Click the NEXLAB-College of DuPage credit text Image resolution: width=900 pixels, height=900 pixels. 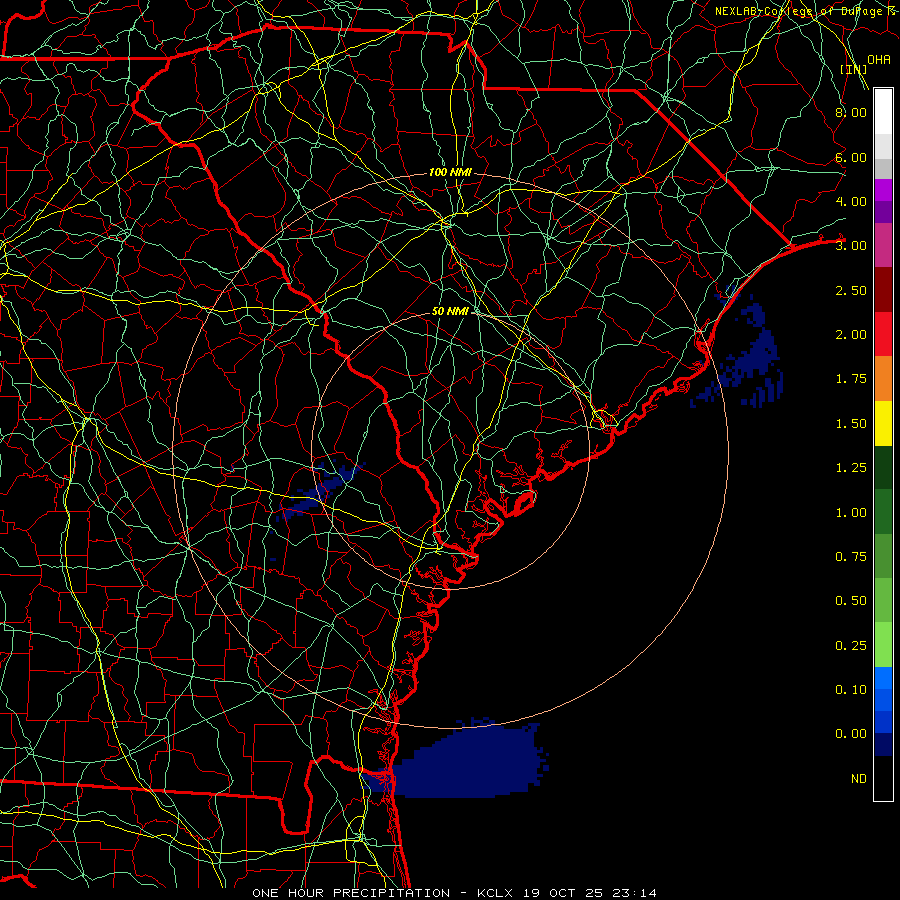tap(805, 11)
